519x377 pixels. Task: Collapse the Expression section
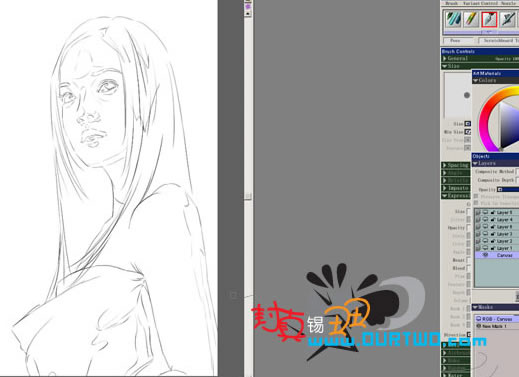pyautogui.click(x=445, y=196)
